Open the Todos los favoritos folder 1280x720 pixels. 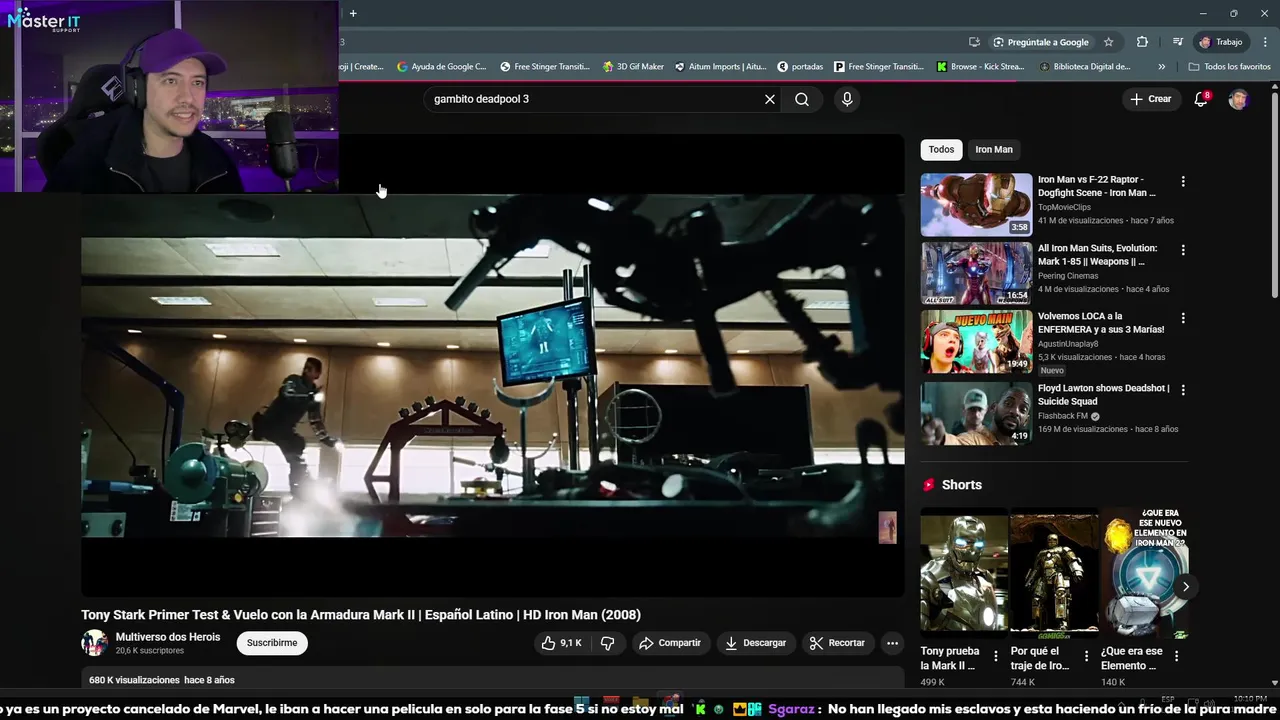pyautogui.click(x=1229, y=67)
